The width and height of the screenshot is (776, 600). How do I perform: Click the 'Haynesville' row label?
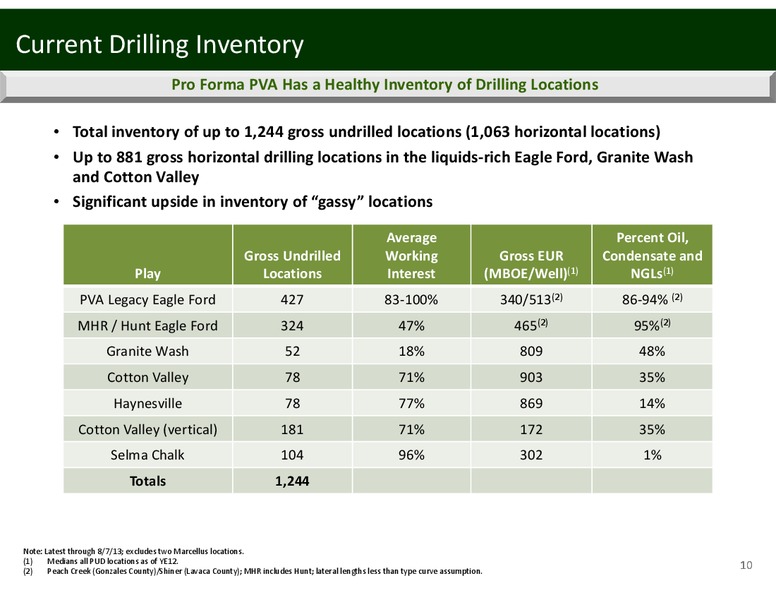click(x=147, y=403)
